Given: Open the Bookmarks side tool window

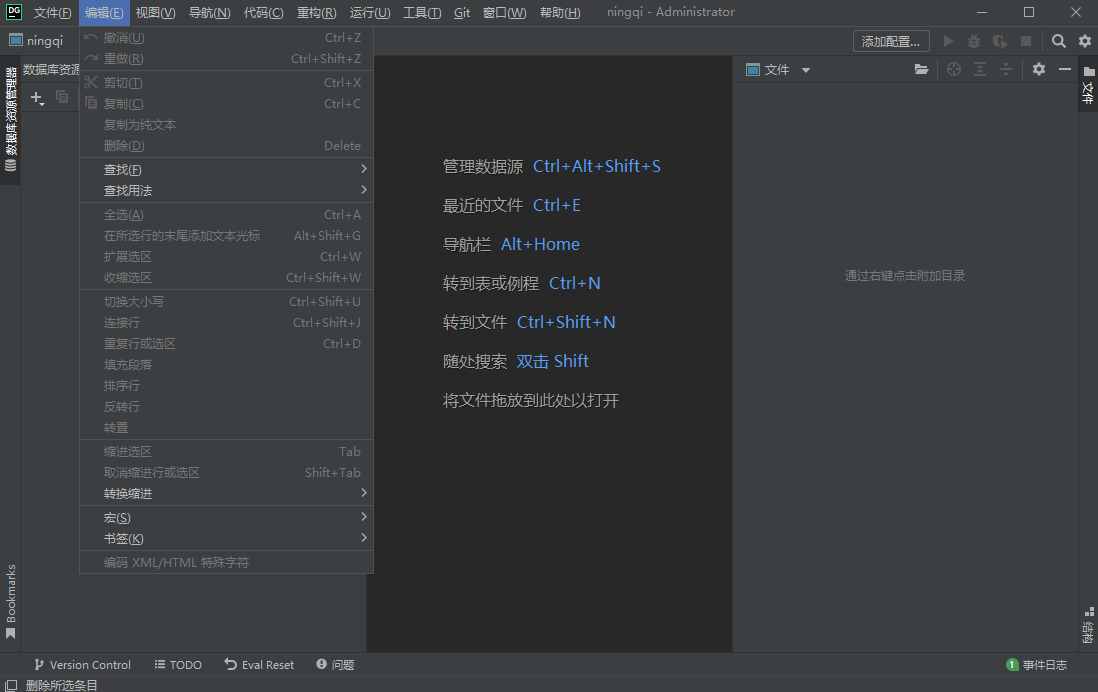Looking at the screenshot, I should click(11, 602).
